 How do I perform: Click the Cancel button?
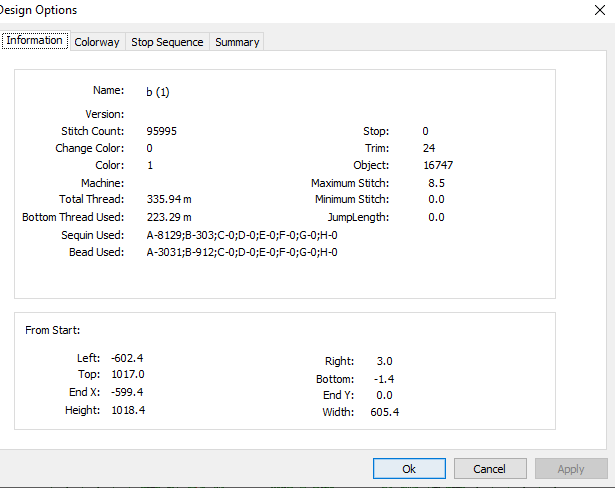tap(490, 468)
